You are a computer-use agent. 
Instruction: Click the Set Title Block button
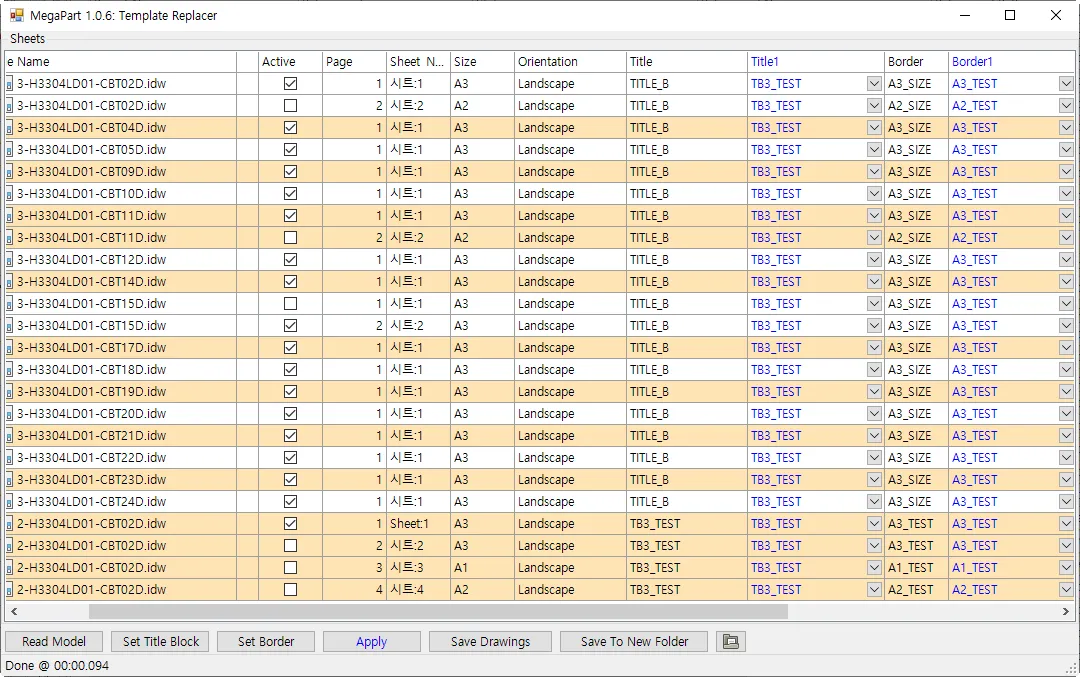point(161,642)
